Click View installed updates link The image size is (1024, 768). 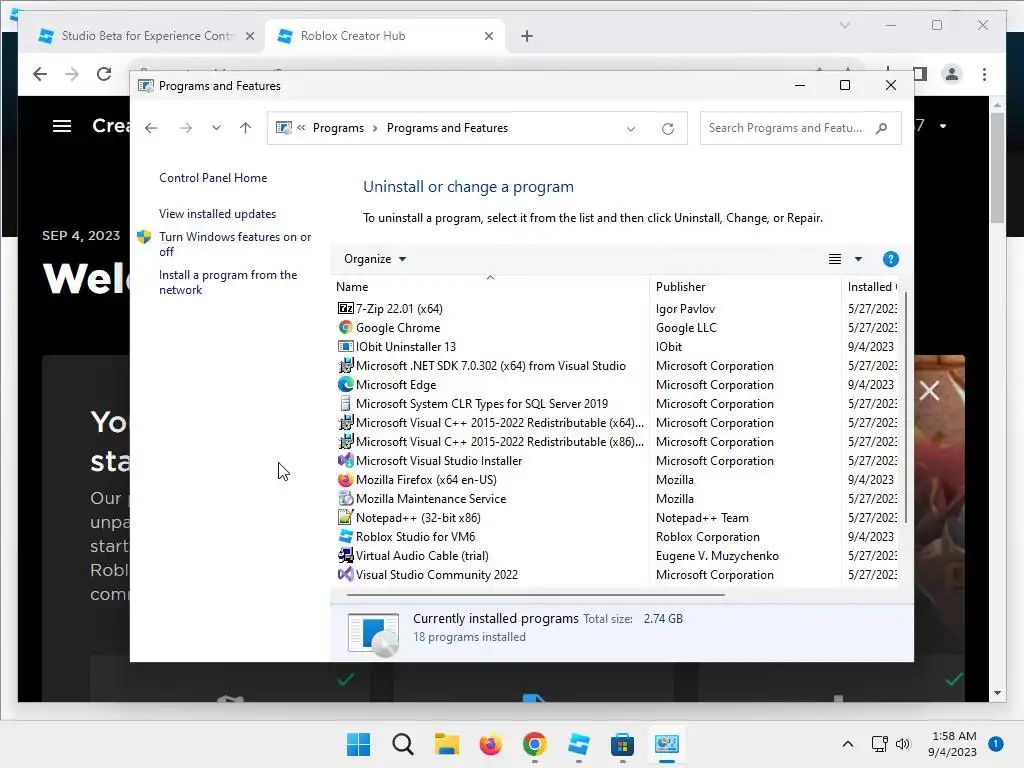coord(217,214)
